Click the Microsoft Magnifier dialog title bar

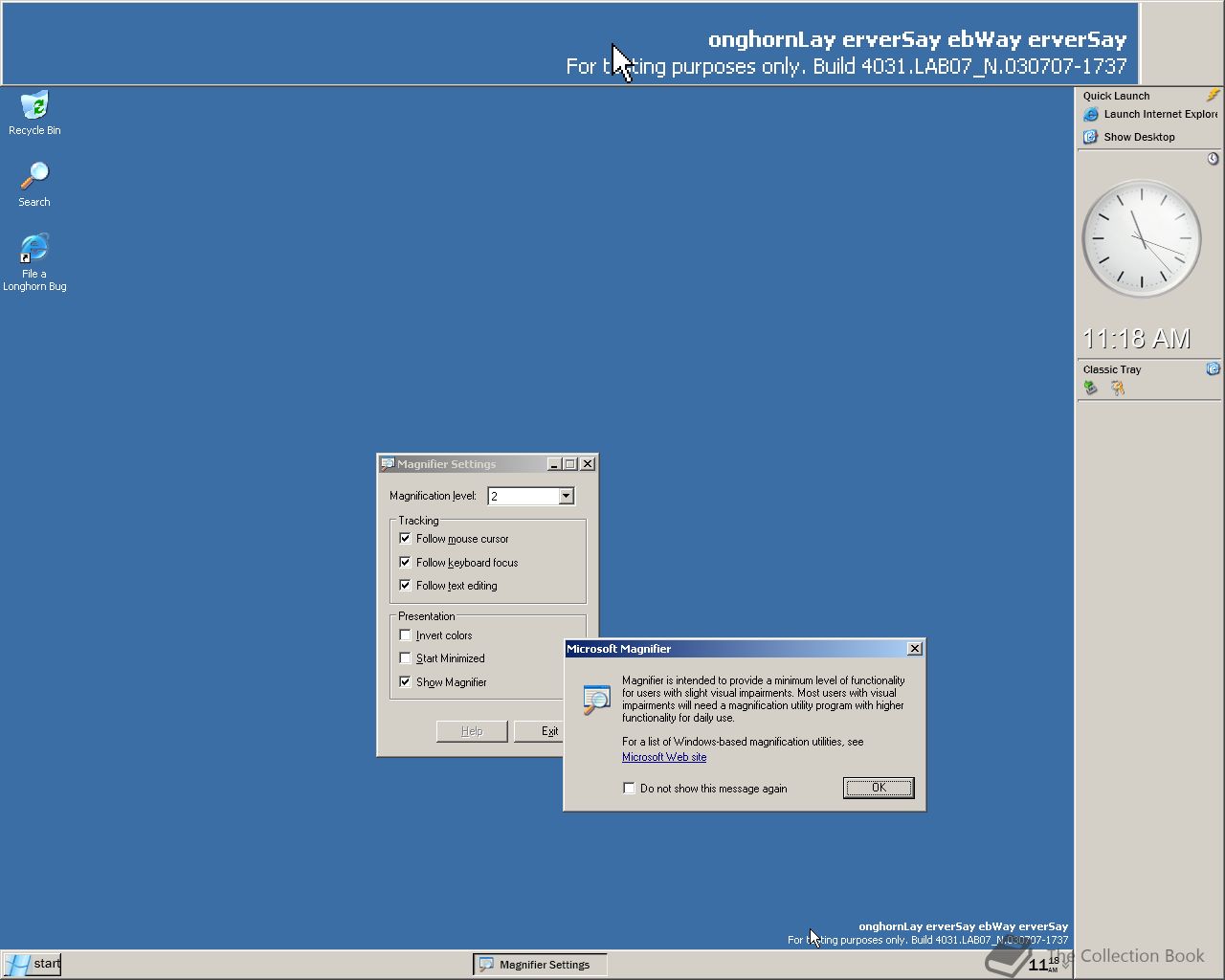coord(735,649)
